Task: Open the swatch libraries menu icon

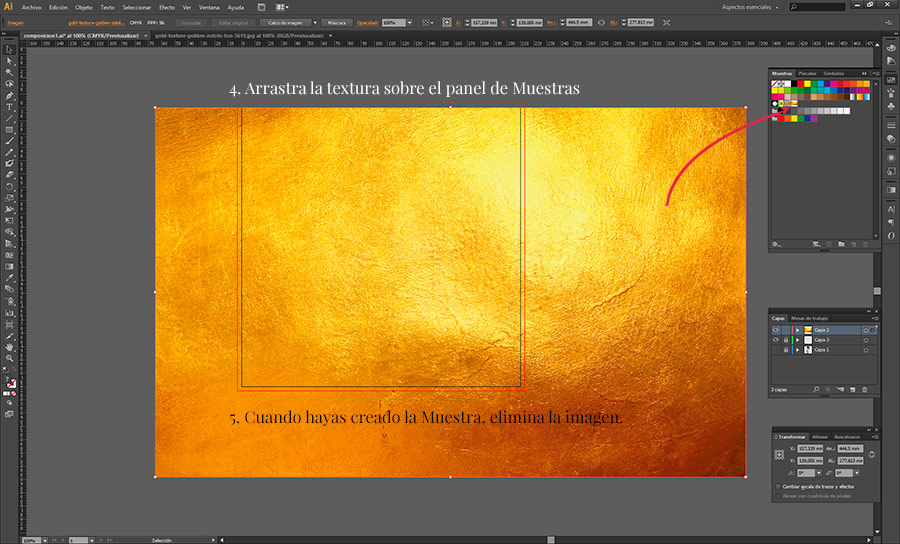Action: click(777, 243)
